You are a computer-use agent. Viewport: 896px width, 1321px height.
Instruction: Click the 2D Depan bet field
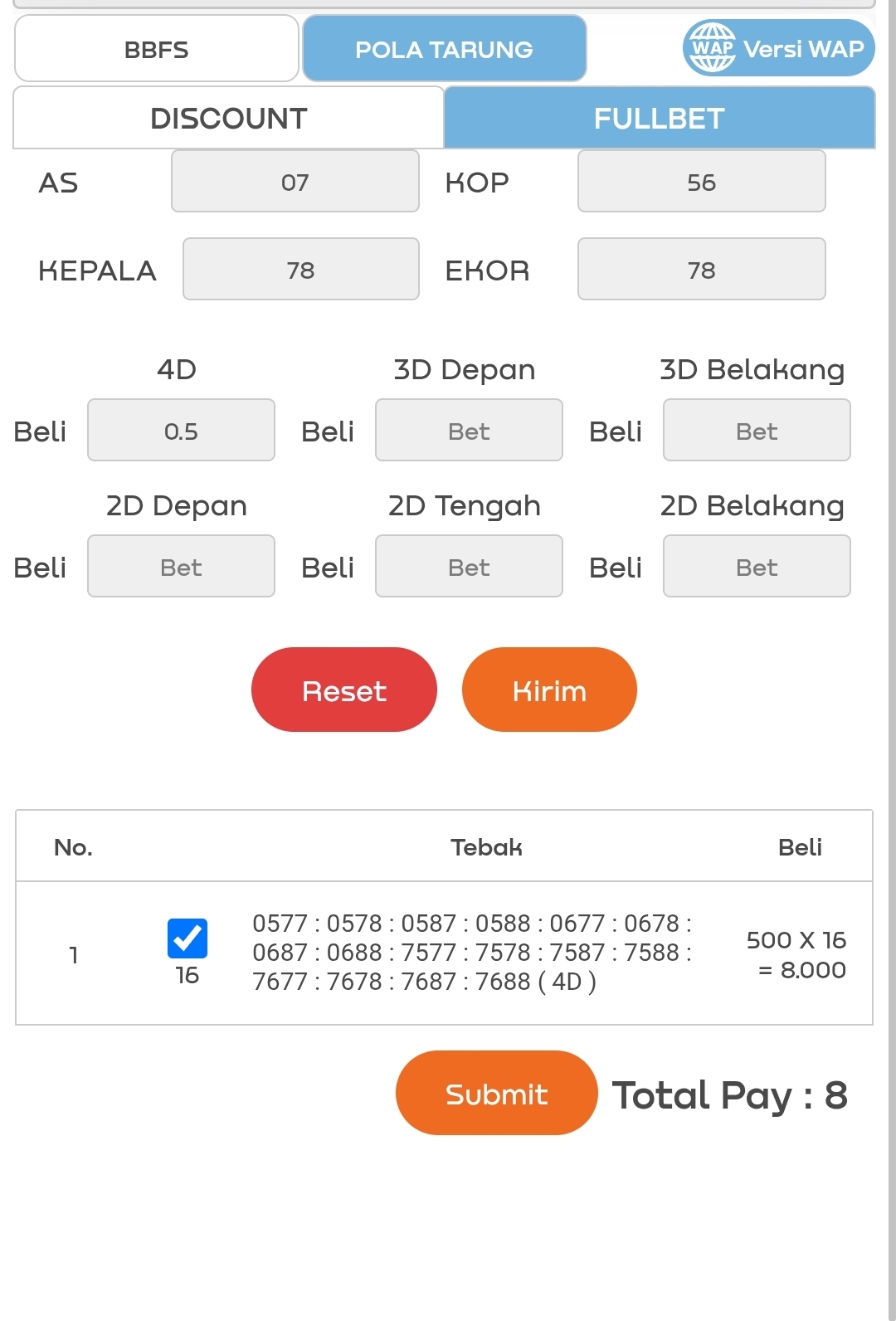181,567
